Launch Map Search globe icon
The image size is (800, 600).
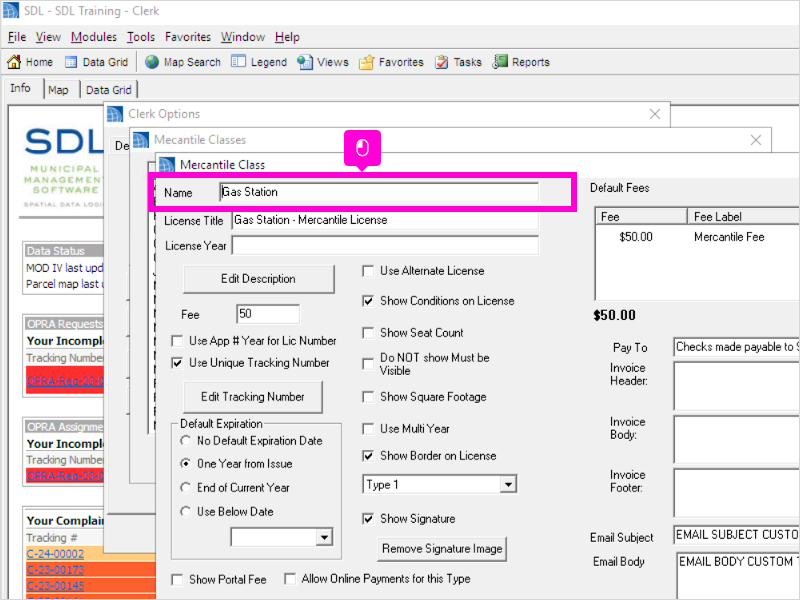pos(152,62)
